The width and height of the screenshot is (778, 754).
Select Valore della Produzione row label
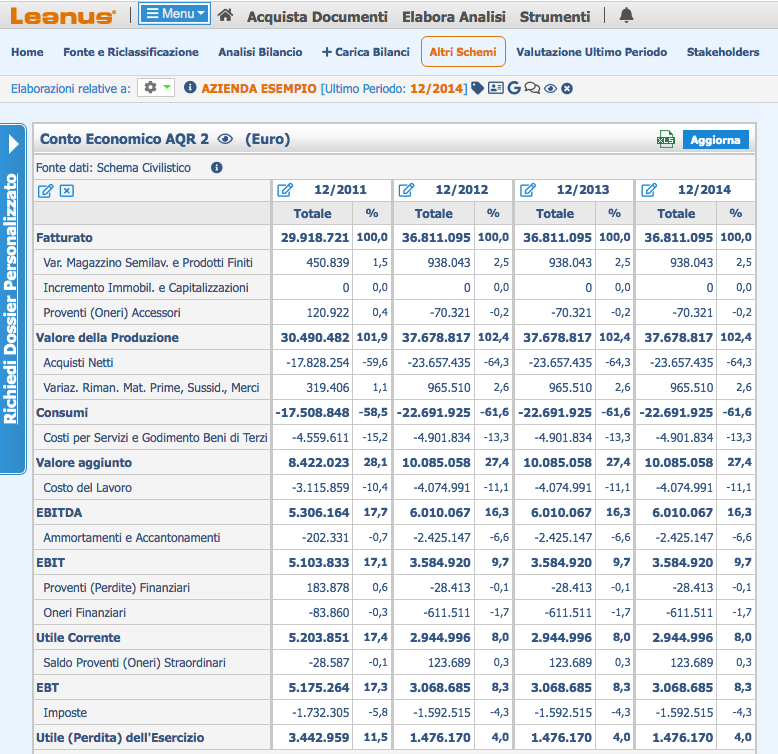click(107, 338)
